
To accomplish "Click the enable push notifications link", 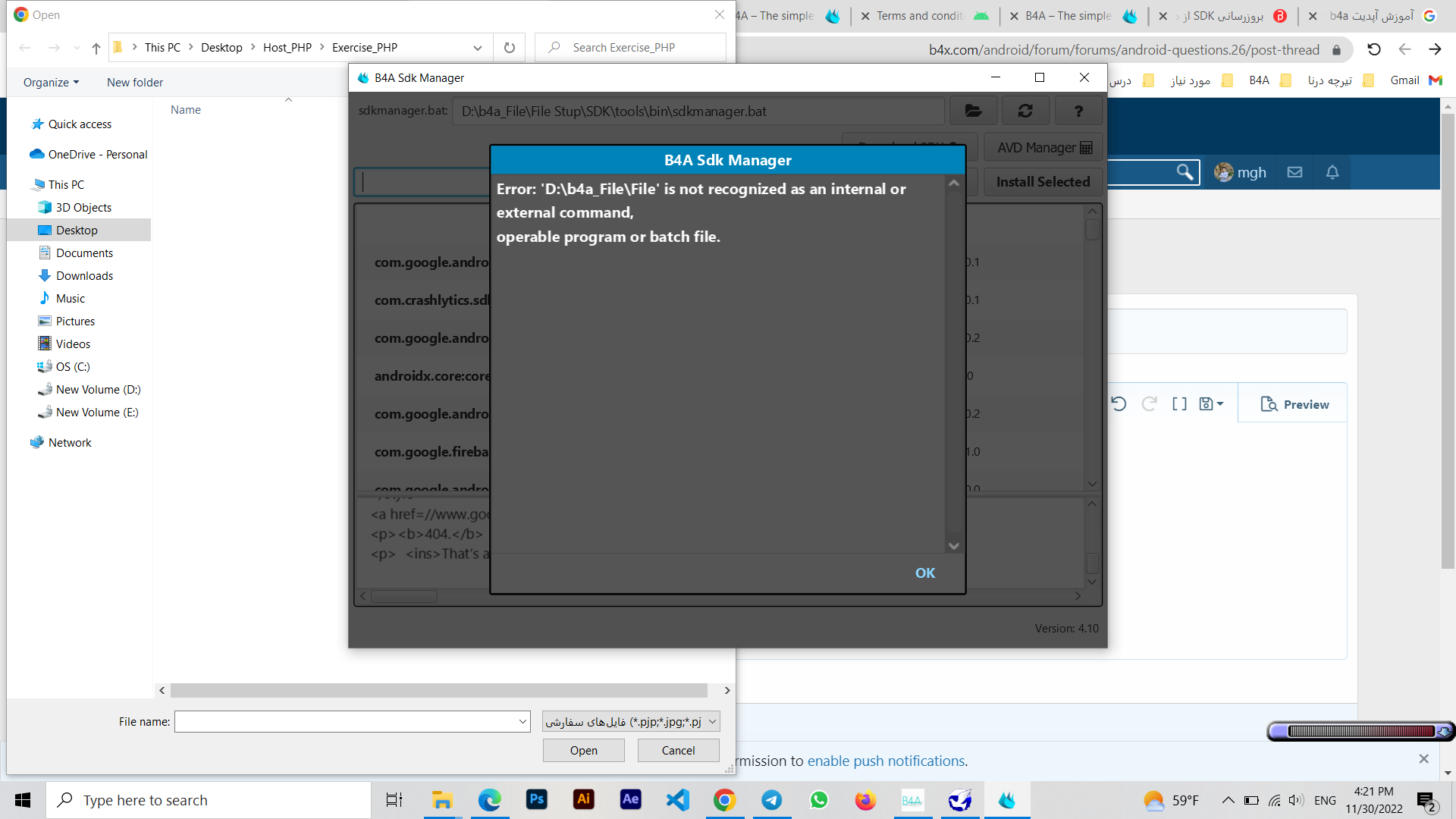I will coord(886,761).
